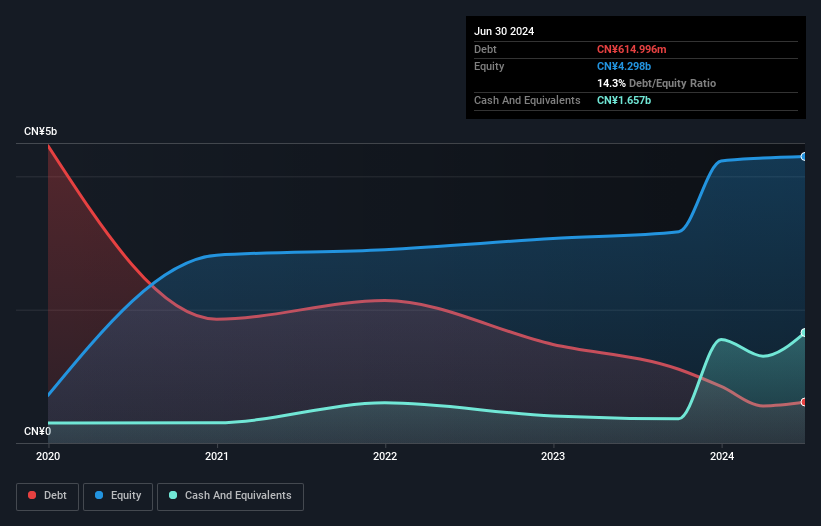
Task: Click the Jun 30 2024 tooltip date
Action: [x=504, y=31]
